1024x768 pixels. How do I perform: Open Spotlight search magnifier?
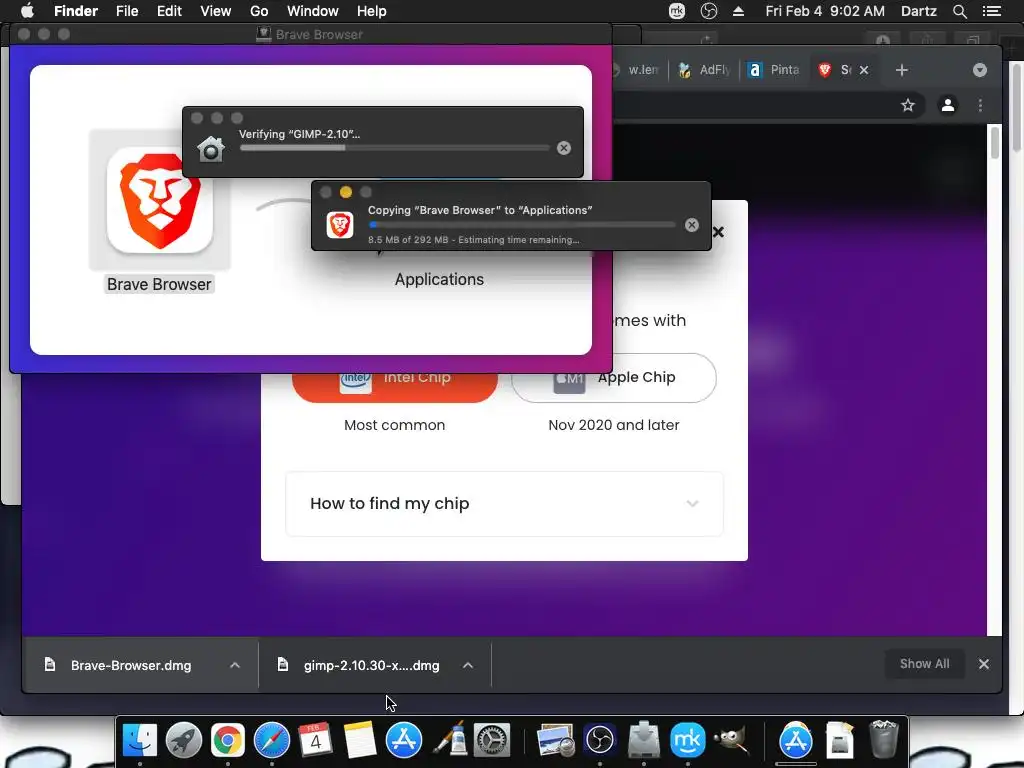pyautogui.click(x=959, y=11)
